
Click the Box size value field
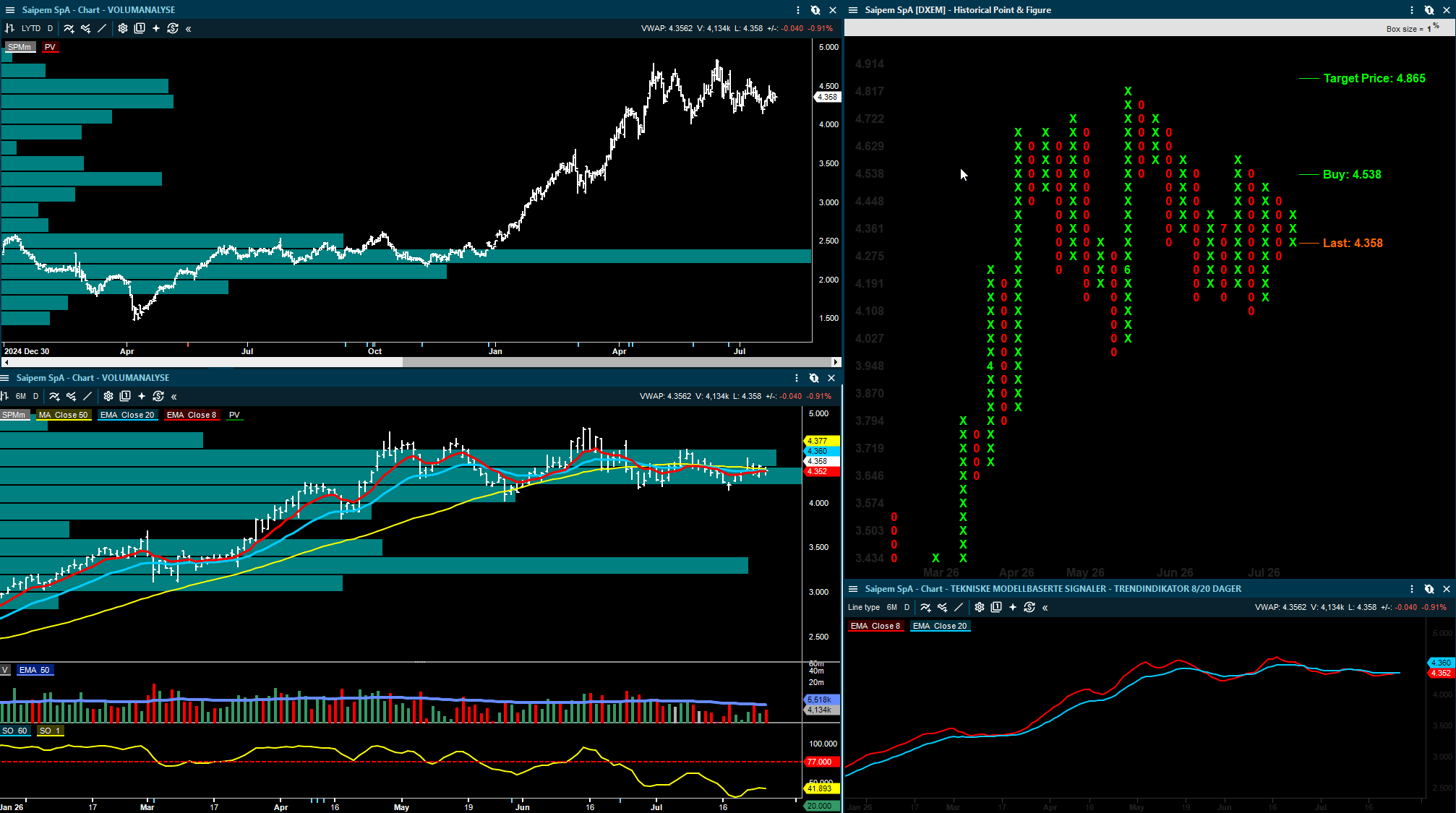[1429, 29]
